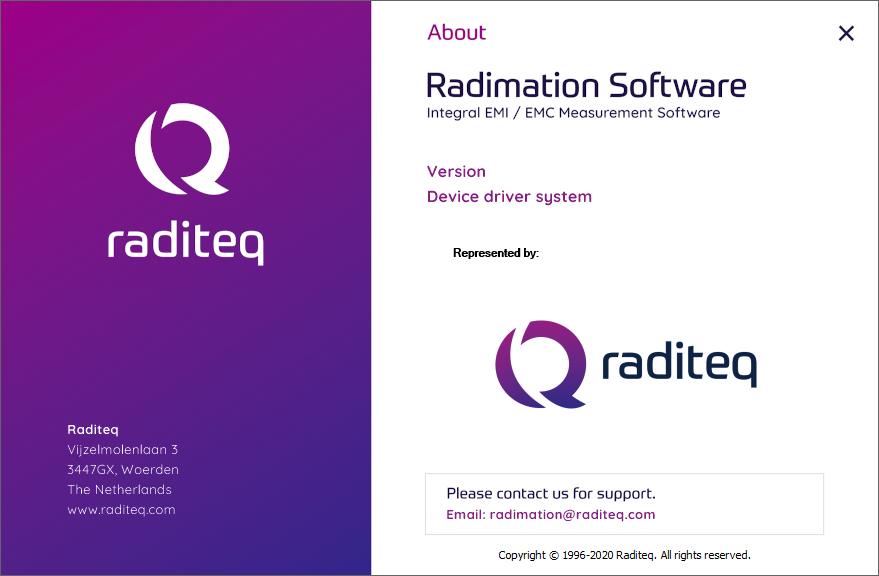Click 'Please contact us for support.' text

[551, 493]
